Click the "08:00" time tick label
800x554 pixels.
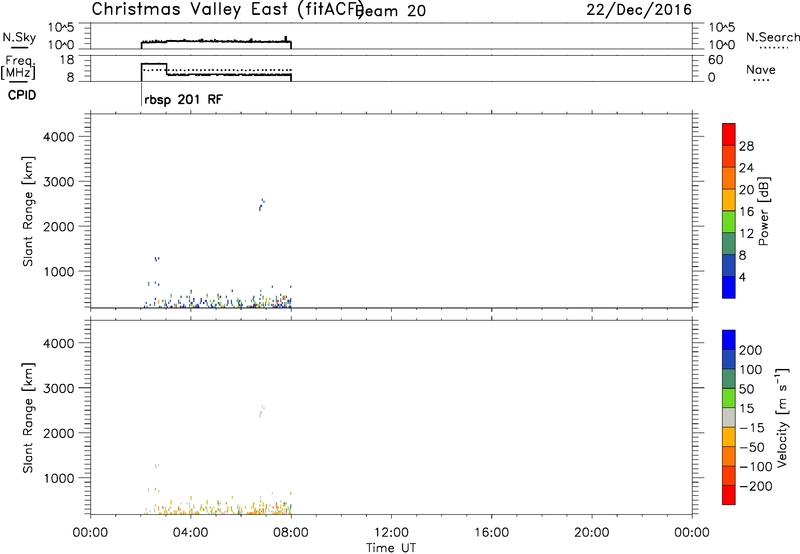click(x=291, y=533)
